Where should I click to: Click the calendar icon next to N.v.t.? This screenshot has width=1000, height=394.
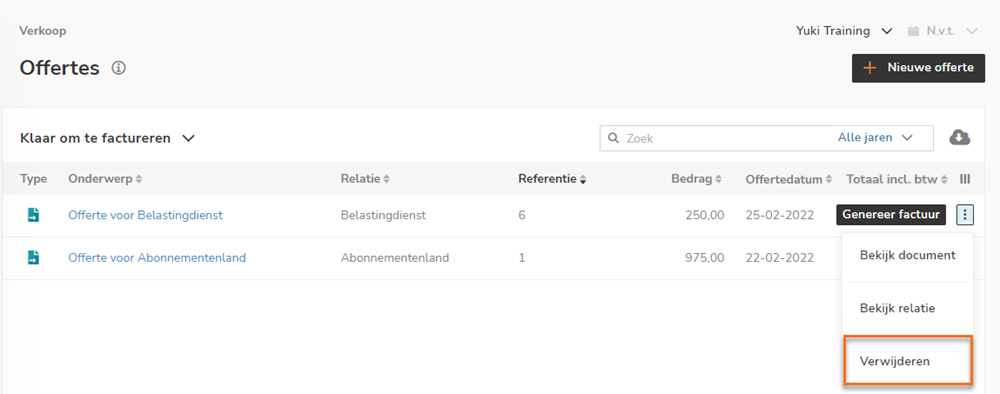point(913,31)
